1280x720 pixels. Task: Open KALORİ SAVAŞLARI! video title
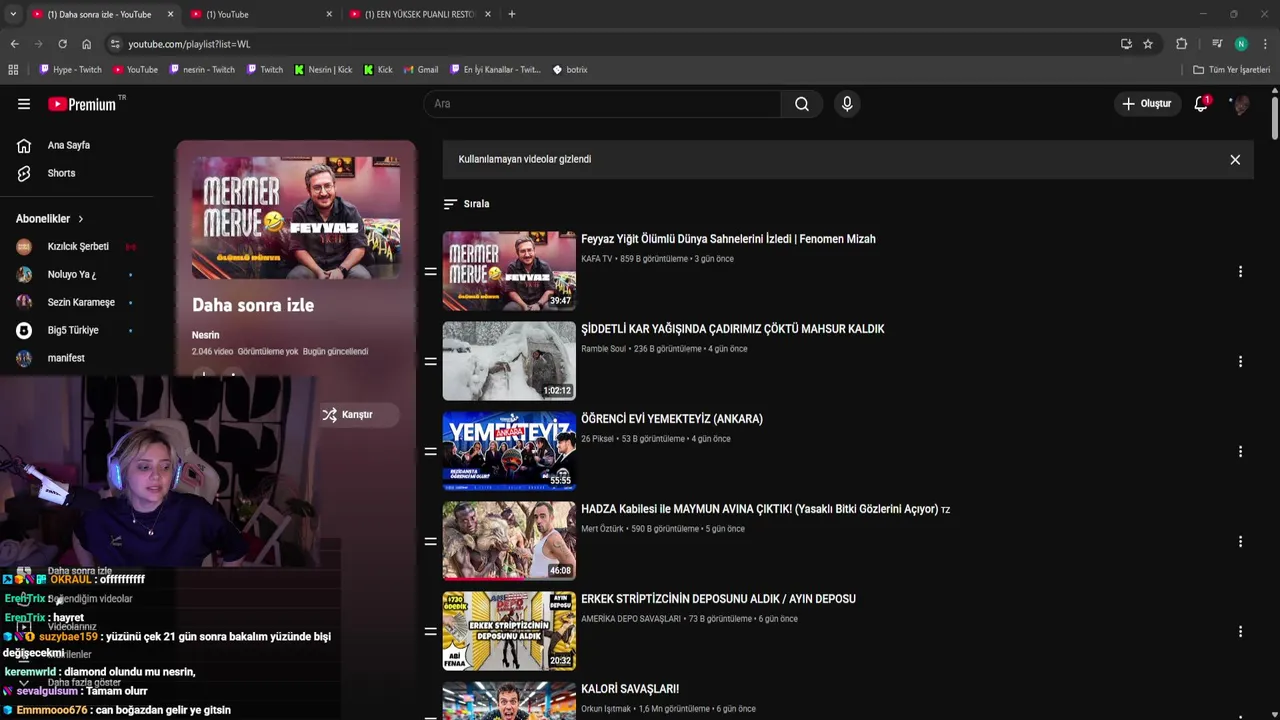tap(630, 689)
